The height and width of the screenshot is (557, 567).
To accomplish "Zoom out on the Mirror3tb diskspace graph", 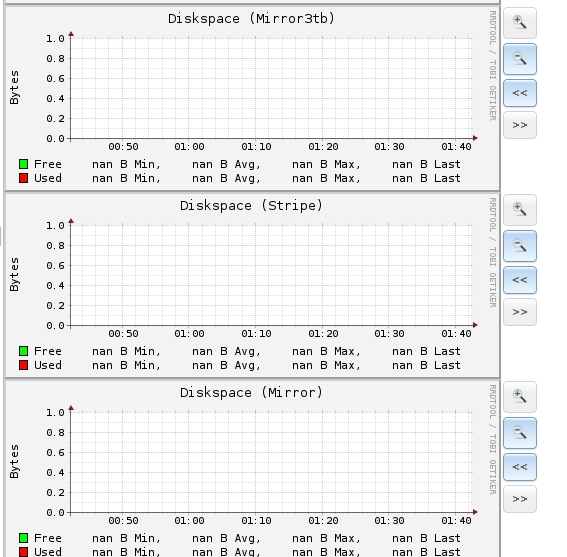I will click(520, 59).
